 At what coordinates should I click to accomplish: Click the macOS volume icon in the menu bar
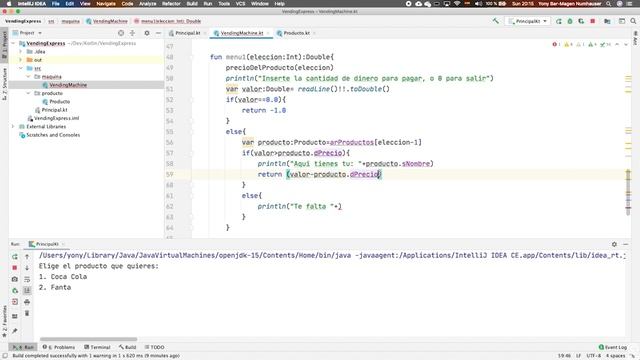click(478, 4)
